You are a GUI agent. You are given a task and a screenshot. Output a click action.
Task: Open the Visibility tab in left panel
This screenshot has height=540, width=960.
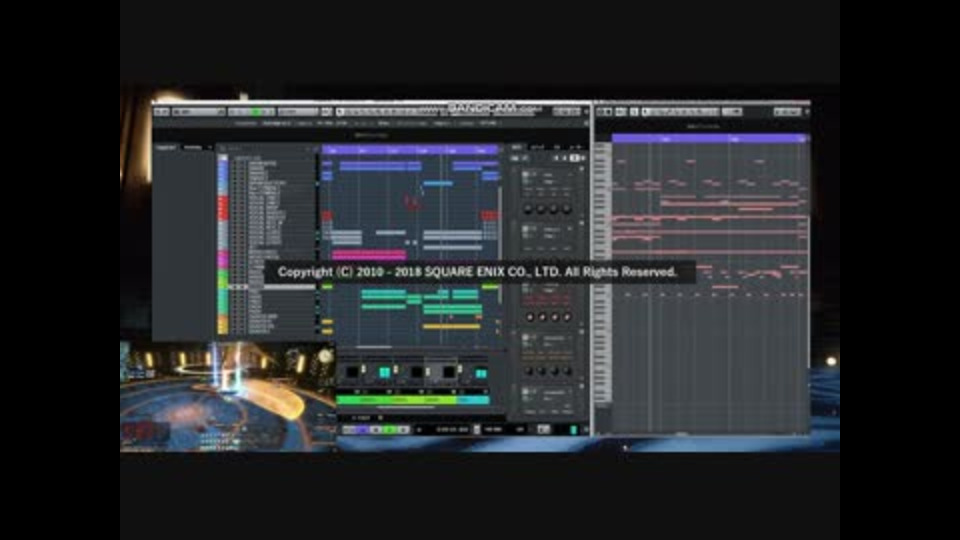pos(193,148)
